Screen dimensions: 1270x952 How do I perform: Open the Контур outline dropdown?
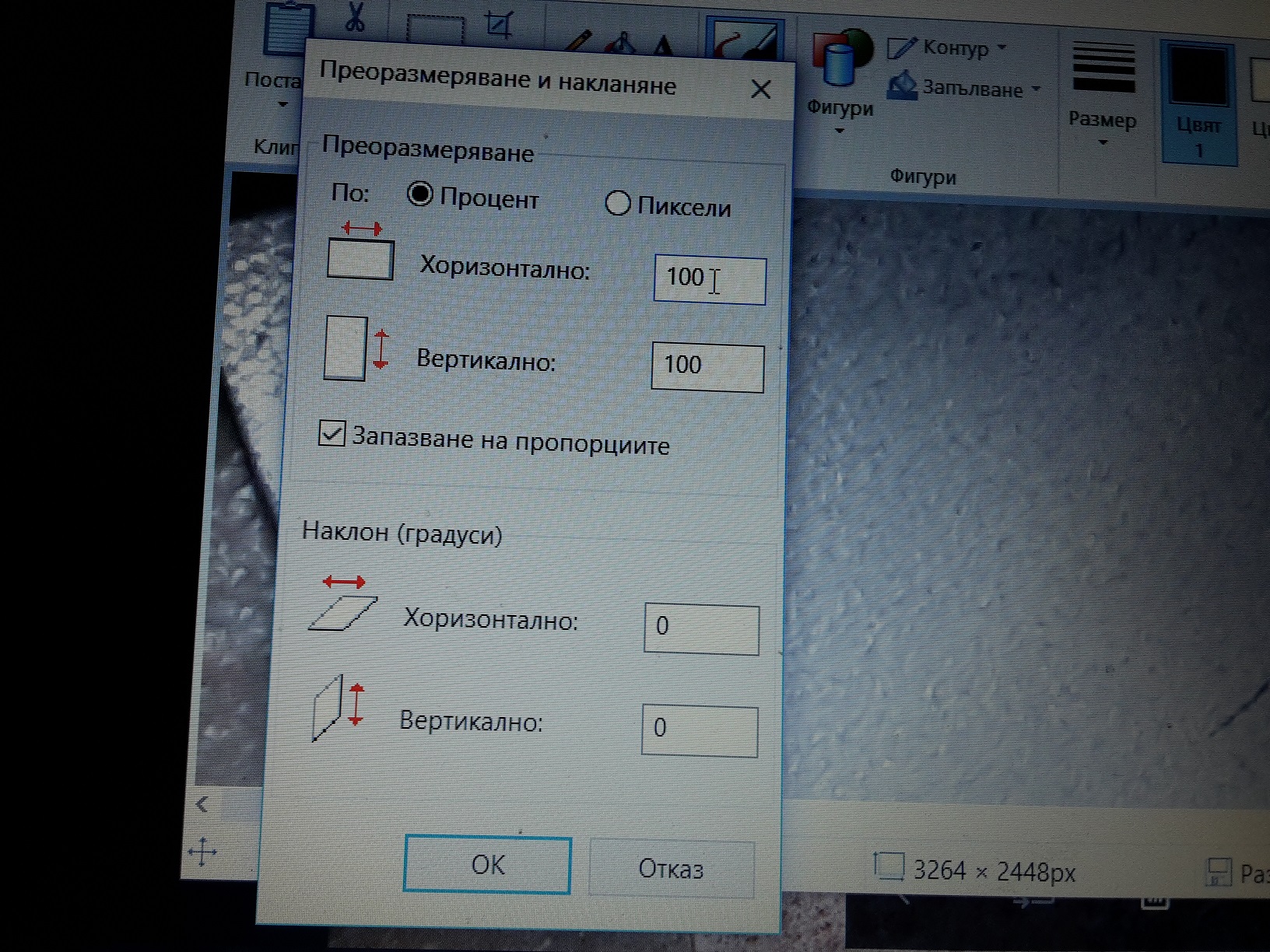1002,48
